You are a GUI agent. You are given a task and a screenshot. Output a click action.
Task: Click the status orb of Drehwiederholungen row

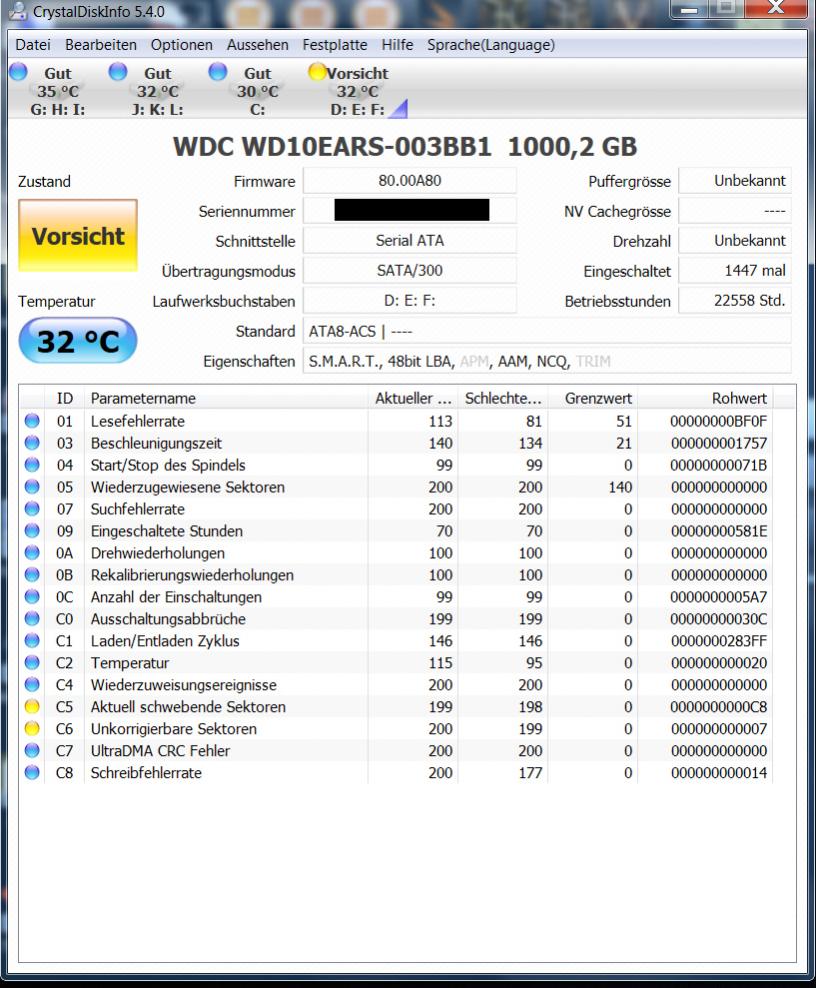pyautogui.click(x=32, y=553)
